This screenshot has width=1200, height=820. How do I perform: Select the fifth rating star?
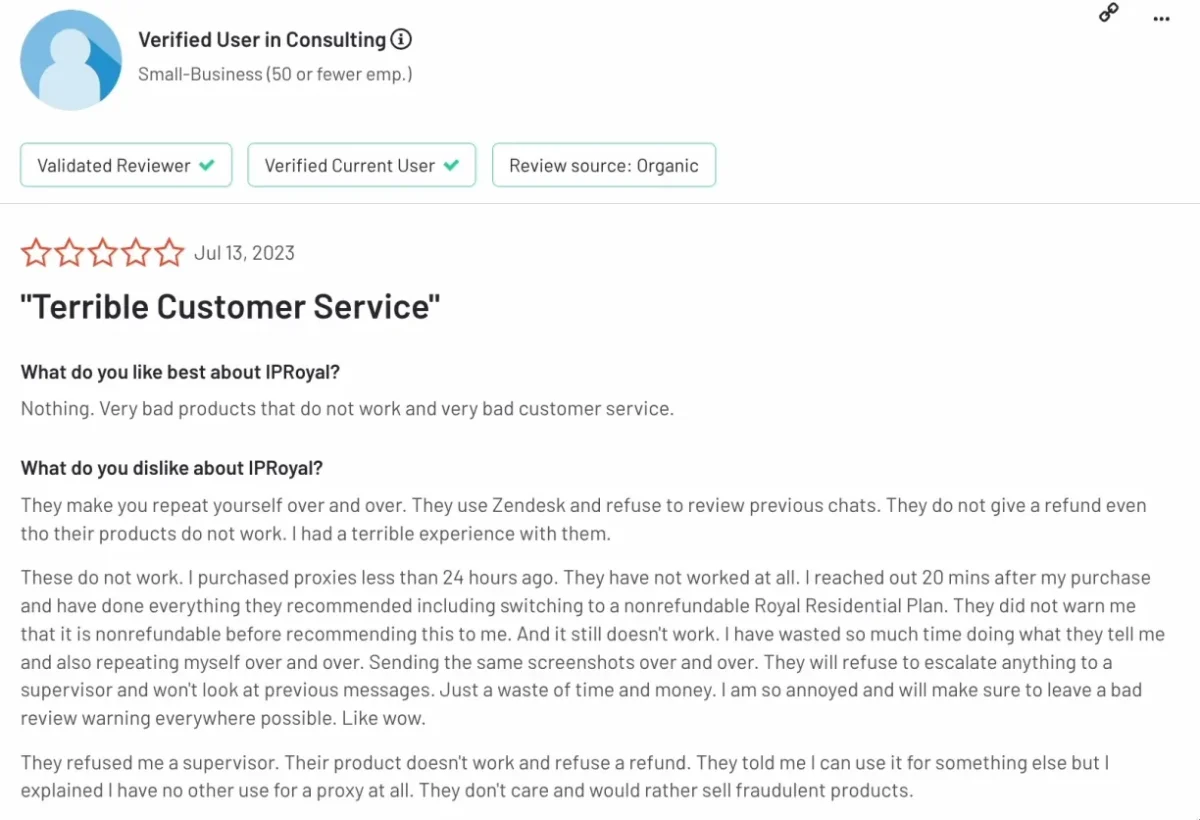[170, 252]
